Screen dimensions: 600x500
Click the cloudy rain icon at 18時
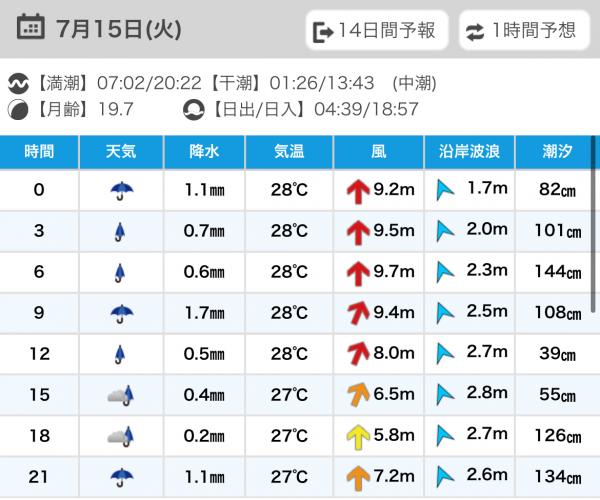click(121, 436)
